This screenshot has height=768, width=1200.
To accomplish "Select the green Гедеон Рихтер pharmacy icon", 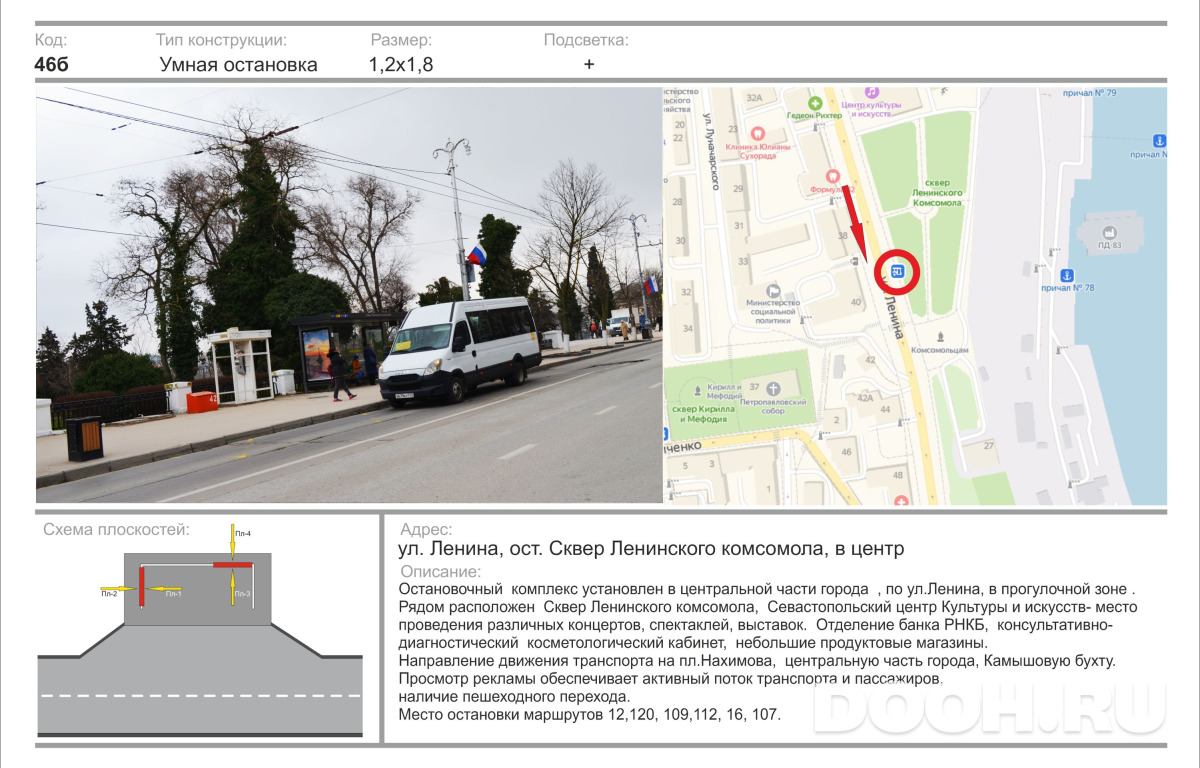I will click(x=815, y=102).
